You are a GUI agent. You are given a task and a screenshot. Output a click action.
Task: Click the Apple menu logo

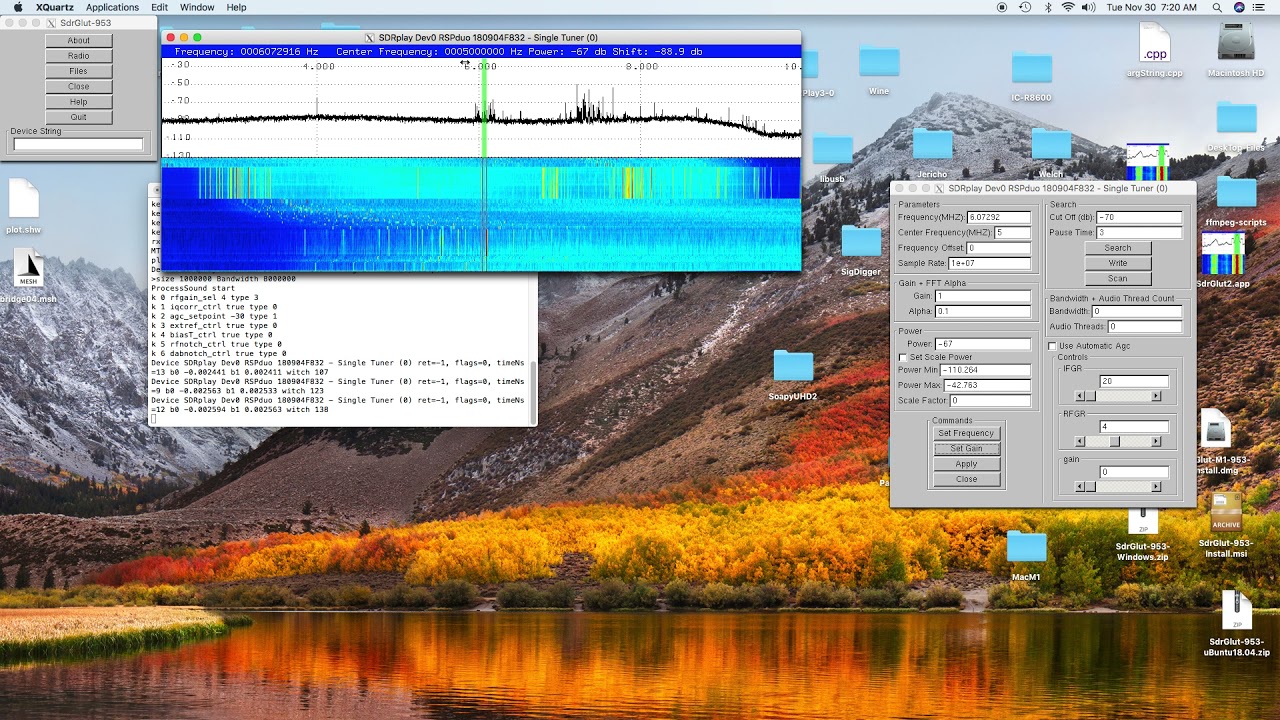click(x=18, y=7)
